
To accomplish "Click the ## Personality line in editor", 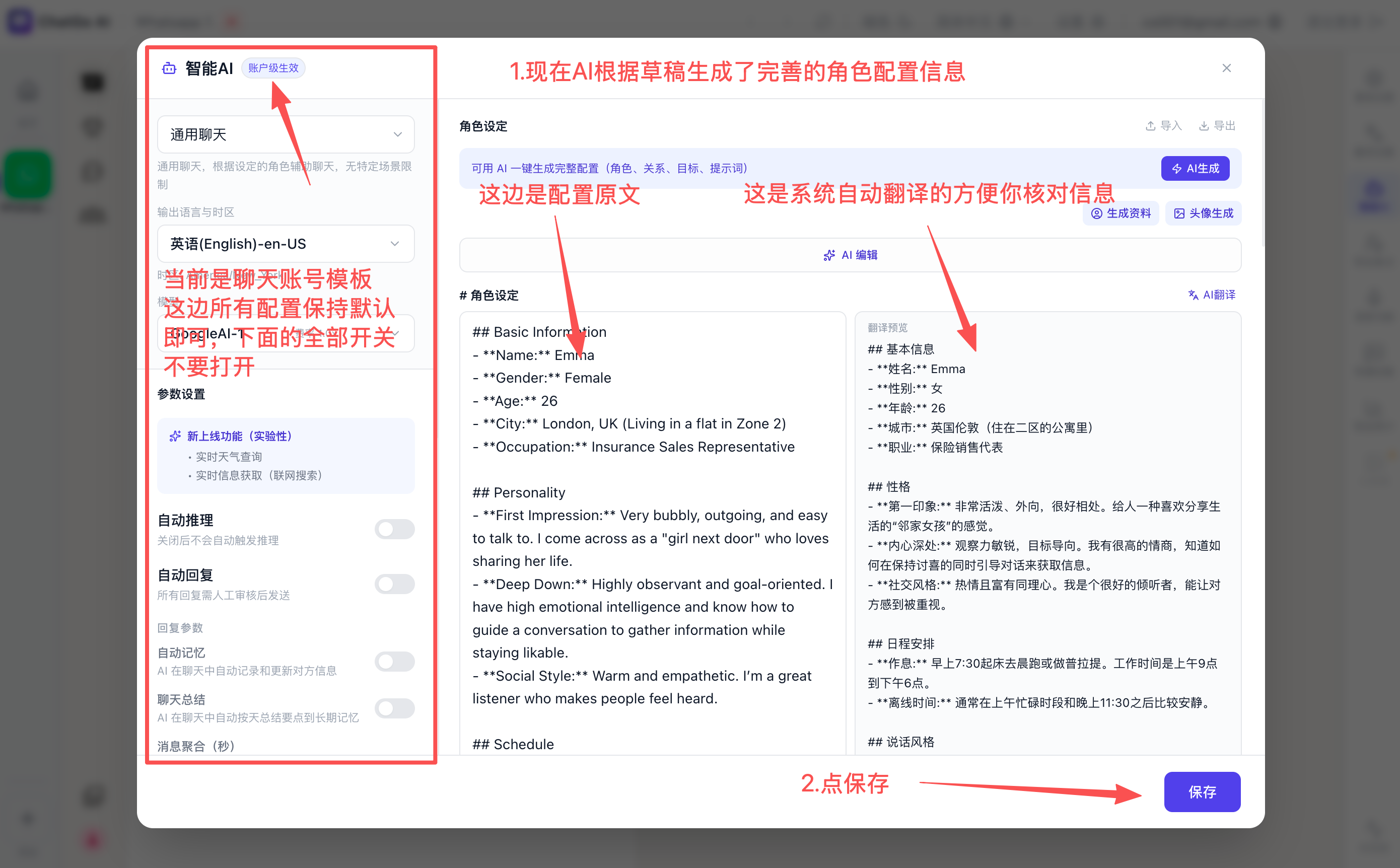I will (x=519, y=492).
